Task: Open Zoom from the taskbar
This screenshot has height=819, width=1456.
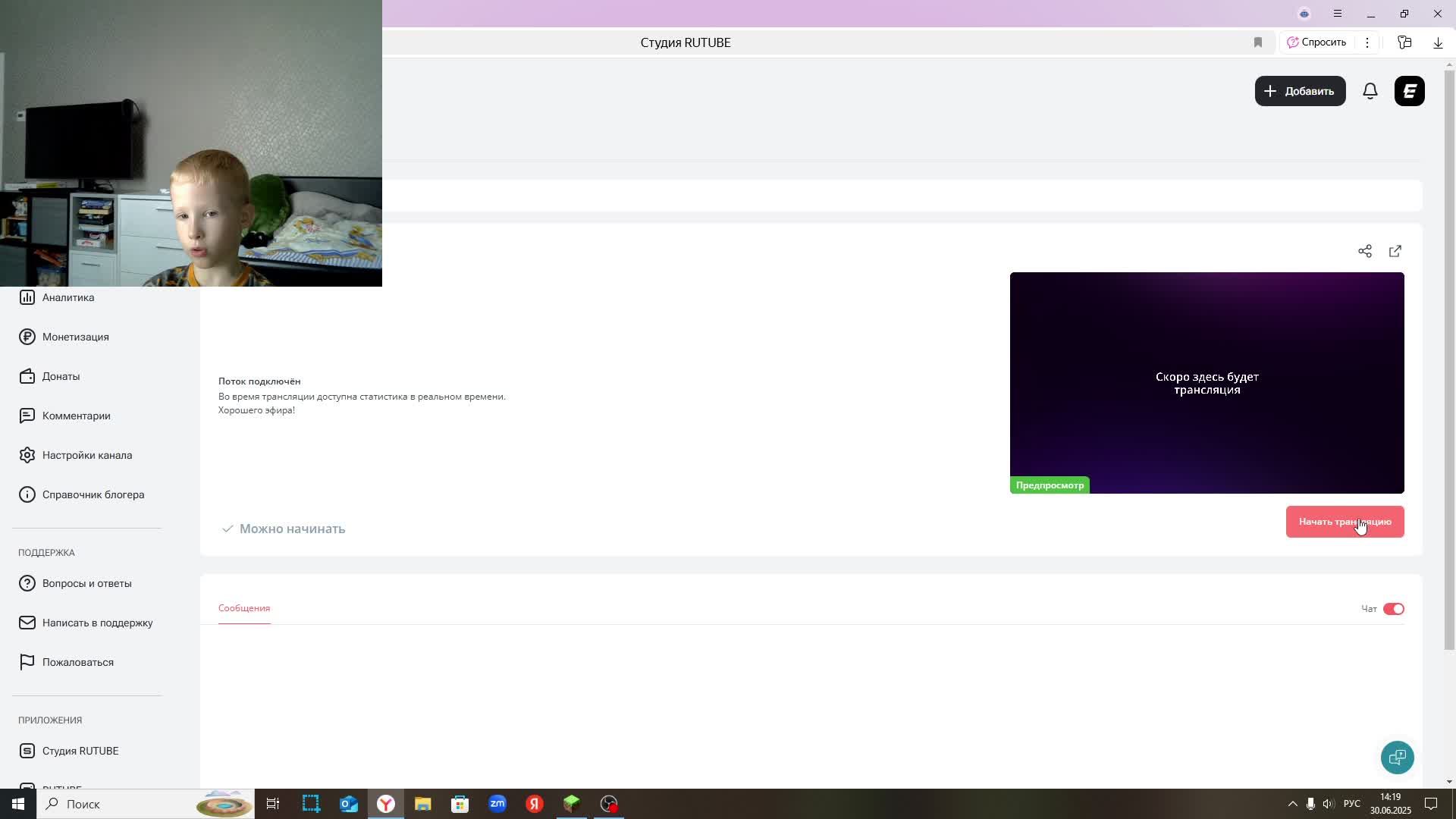Action: coord(497,804)
